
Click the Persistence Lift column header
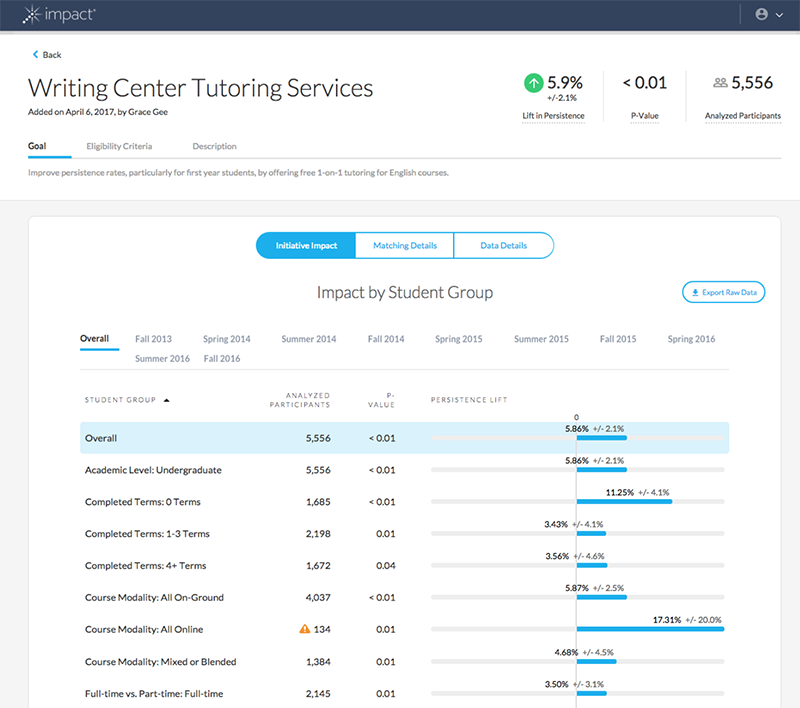469,400
